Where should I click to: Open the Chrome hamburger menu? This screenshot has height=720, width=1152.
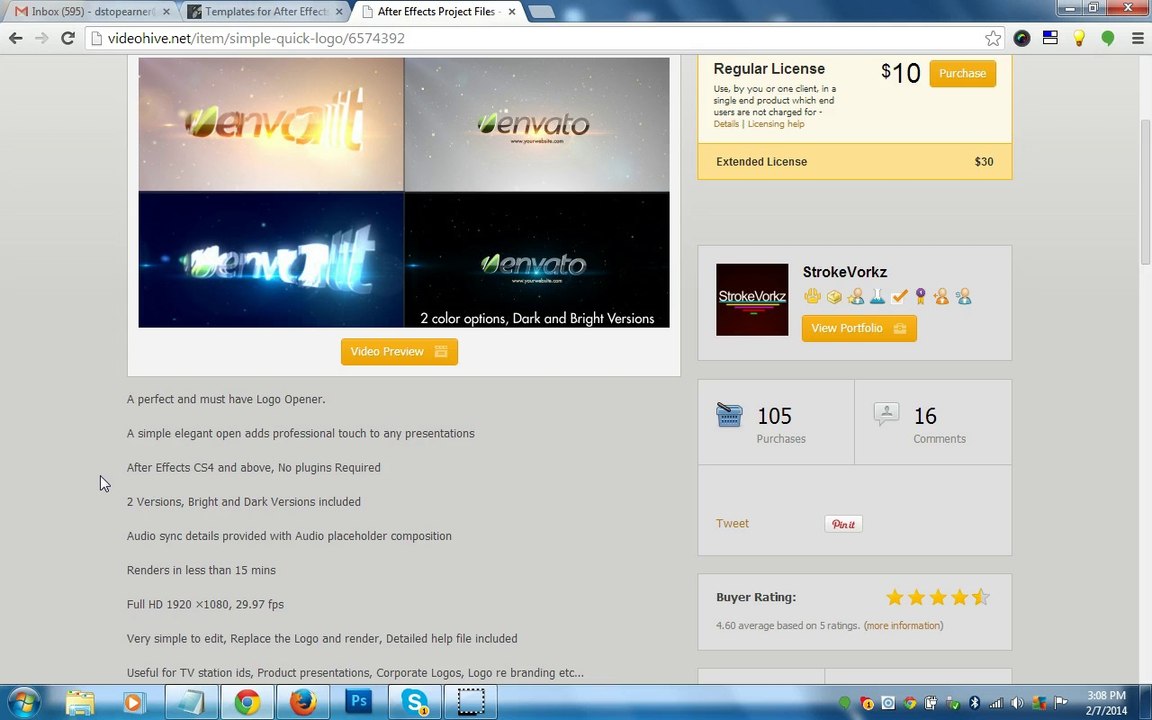[1137, 38]
